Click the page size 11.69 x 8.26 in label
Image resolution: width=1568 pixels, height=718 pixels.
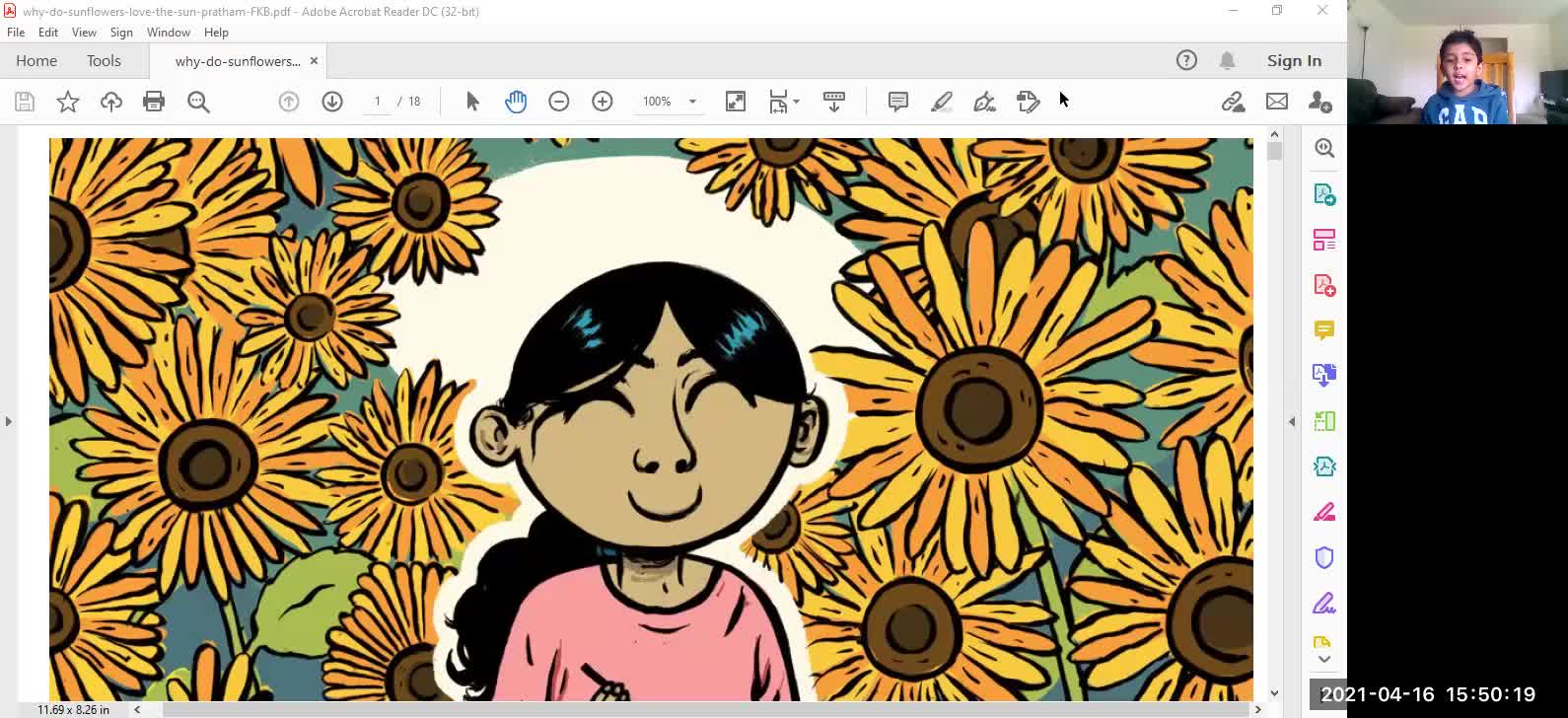[x=73, y=709]
